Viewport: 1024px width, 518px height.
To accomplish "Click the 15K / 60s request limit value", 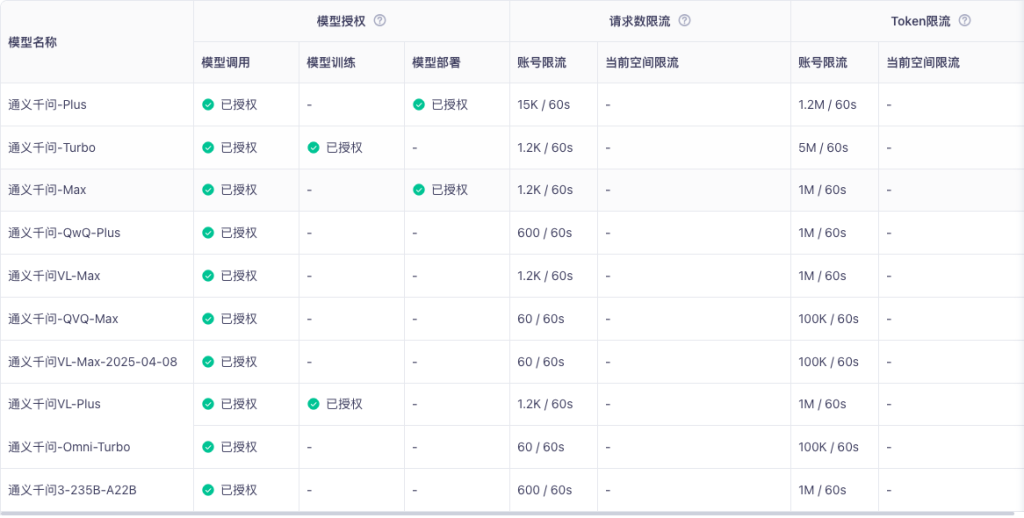I will tap(543, 105).
